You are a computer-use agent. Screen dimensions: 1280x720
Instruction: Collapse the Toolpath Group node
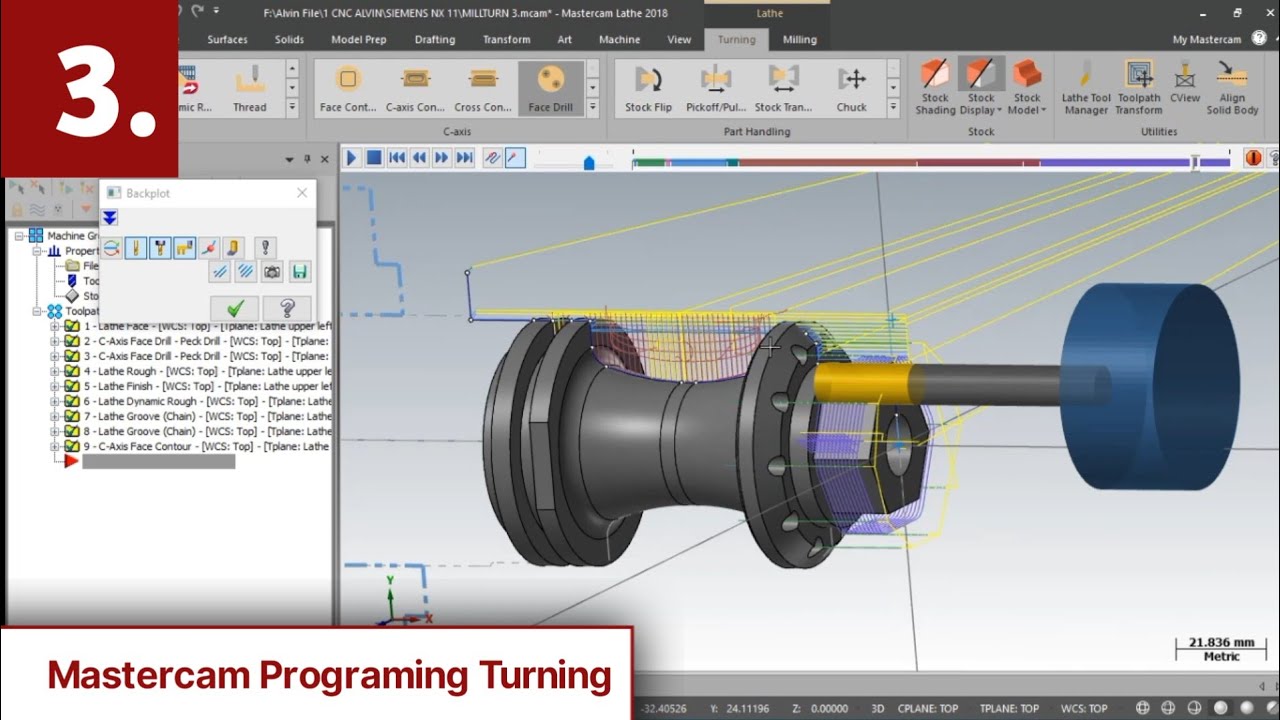38,311
